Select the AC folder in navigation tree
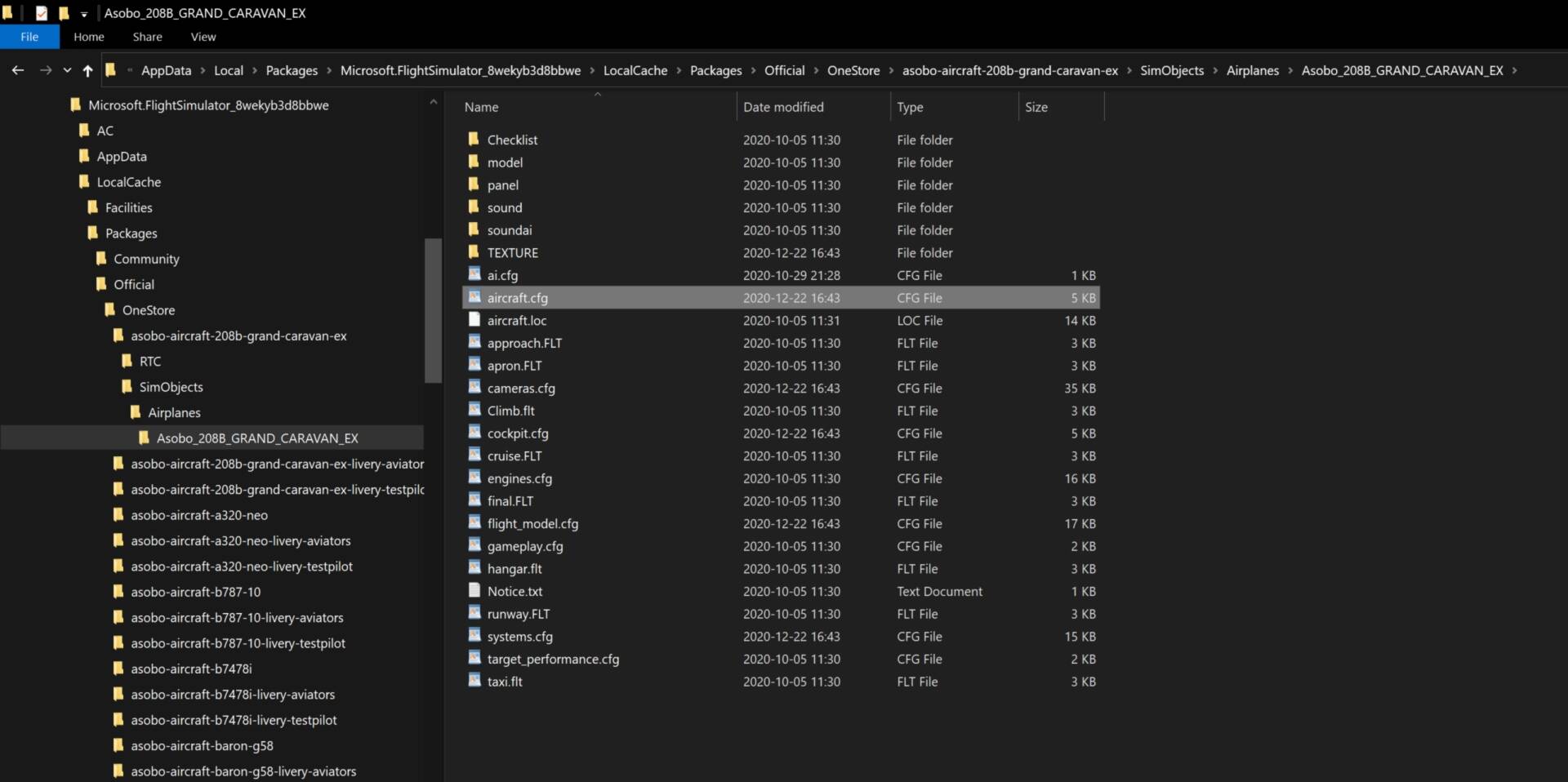This screenshot has height=782, width=1568. pos(105,131)
